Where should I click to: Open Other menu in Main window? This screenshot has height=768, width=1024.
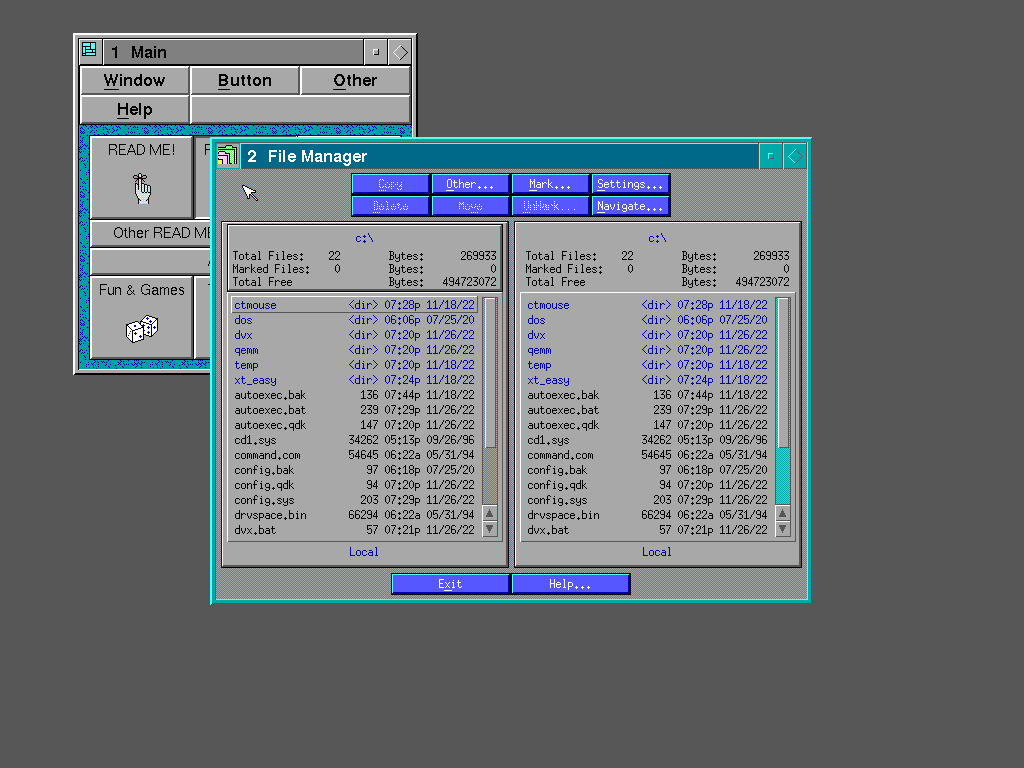[355, 80]
